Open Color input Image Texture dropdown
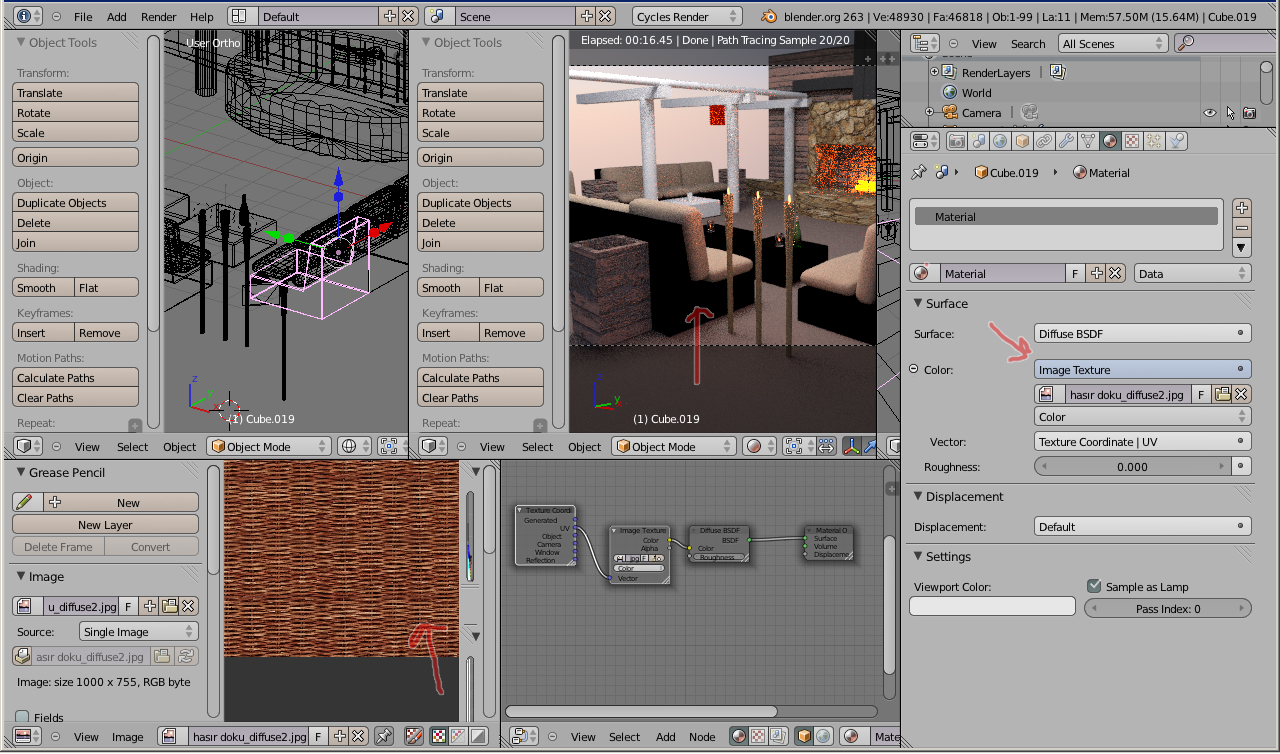The height and width of the screenshot is (754, 1280). pyautogui.click(x=1142, y=369)
